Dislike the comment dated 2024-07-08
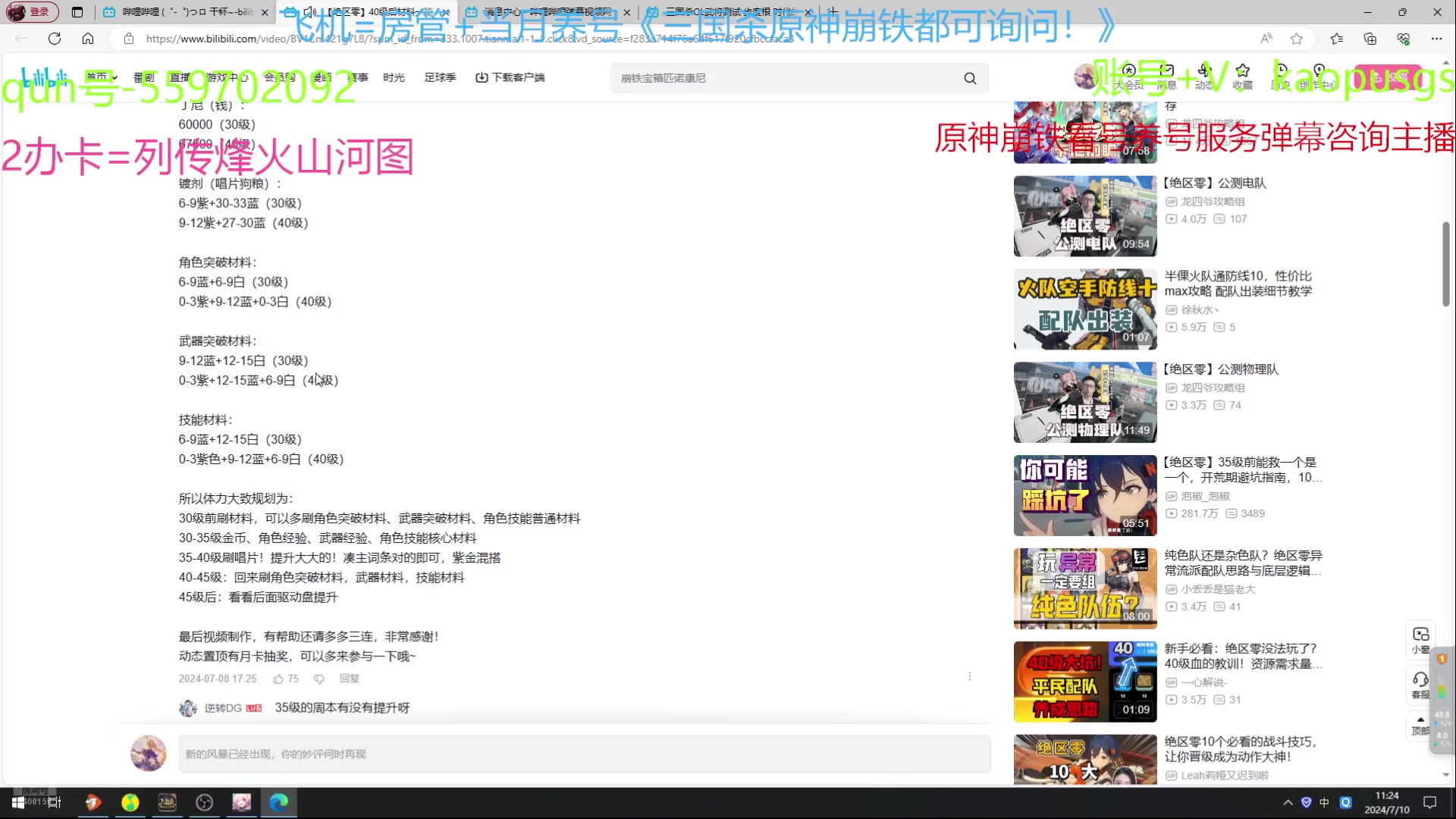The image size is (1456, 819). (319, 679)
